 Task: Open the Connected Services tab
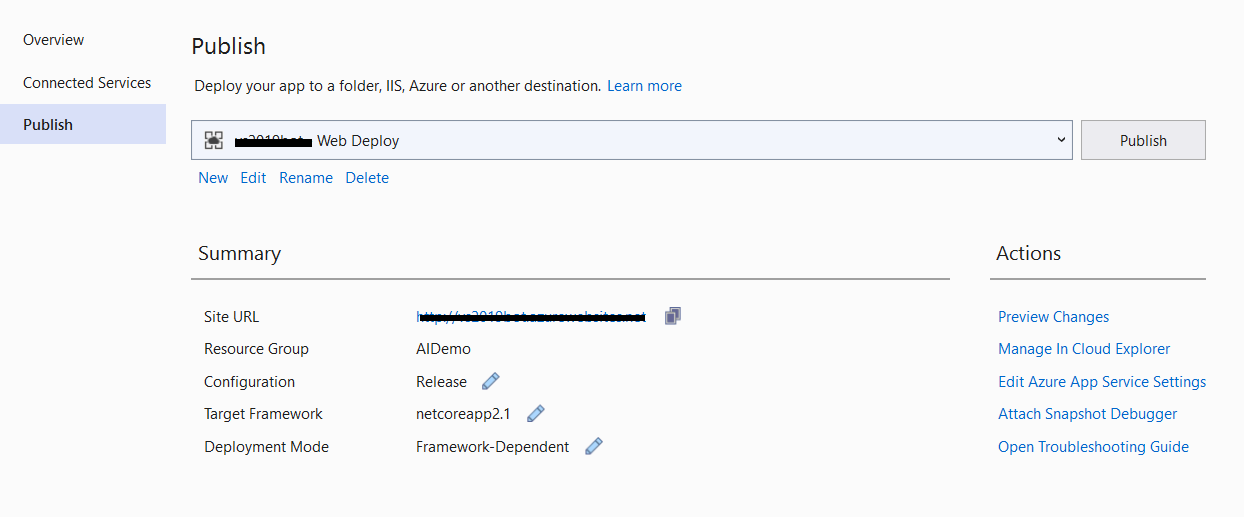point(87,83)
